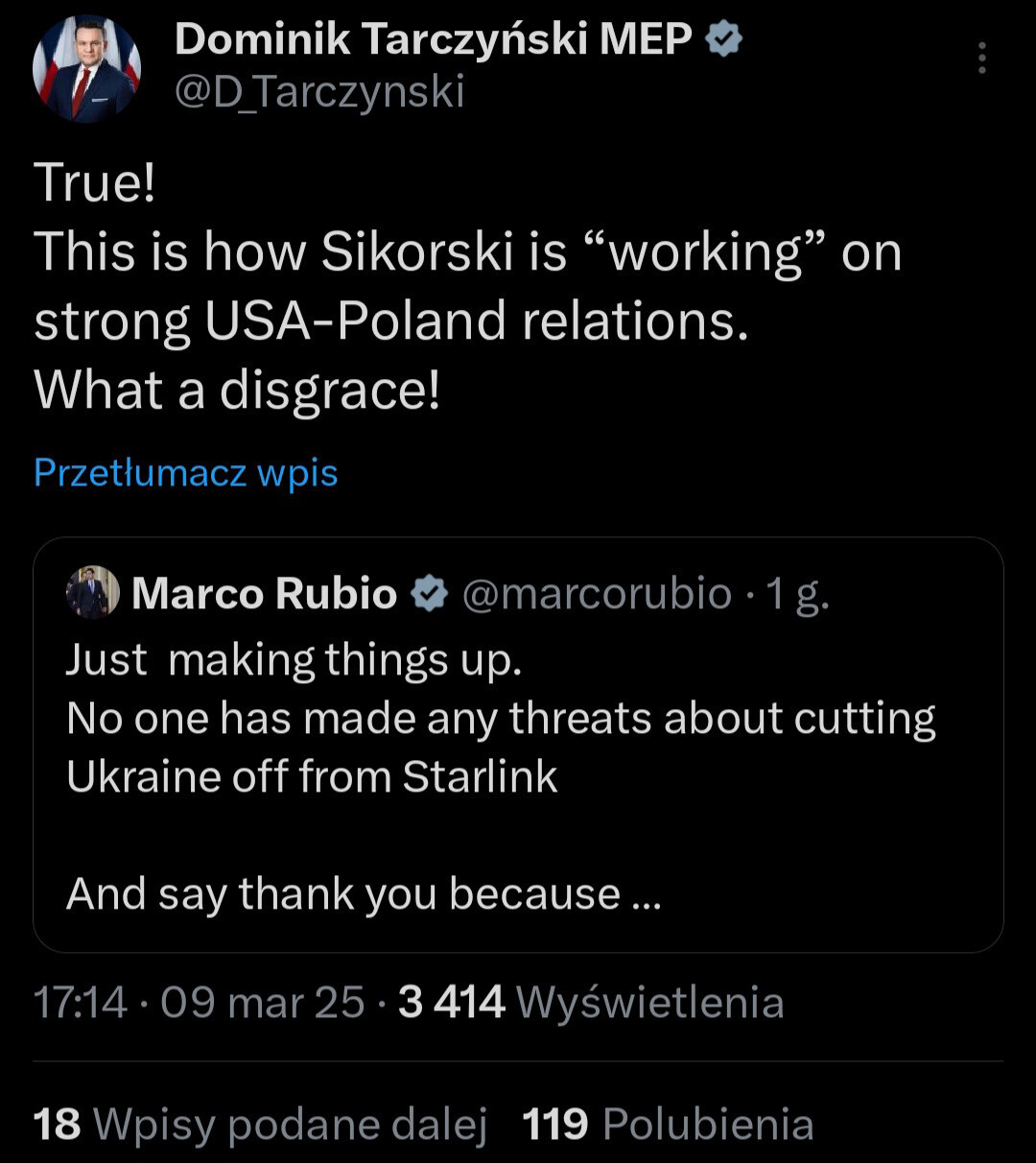Viewport: 1036px width, 1163px height.
Task: Click the quoted post's "1 g." timestamp
Action: click(x=796, y=594)
